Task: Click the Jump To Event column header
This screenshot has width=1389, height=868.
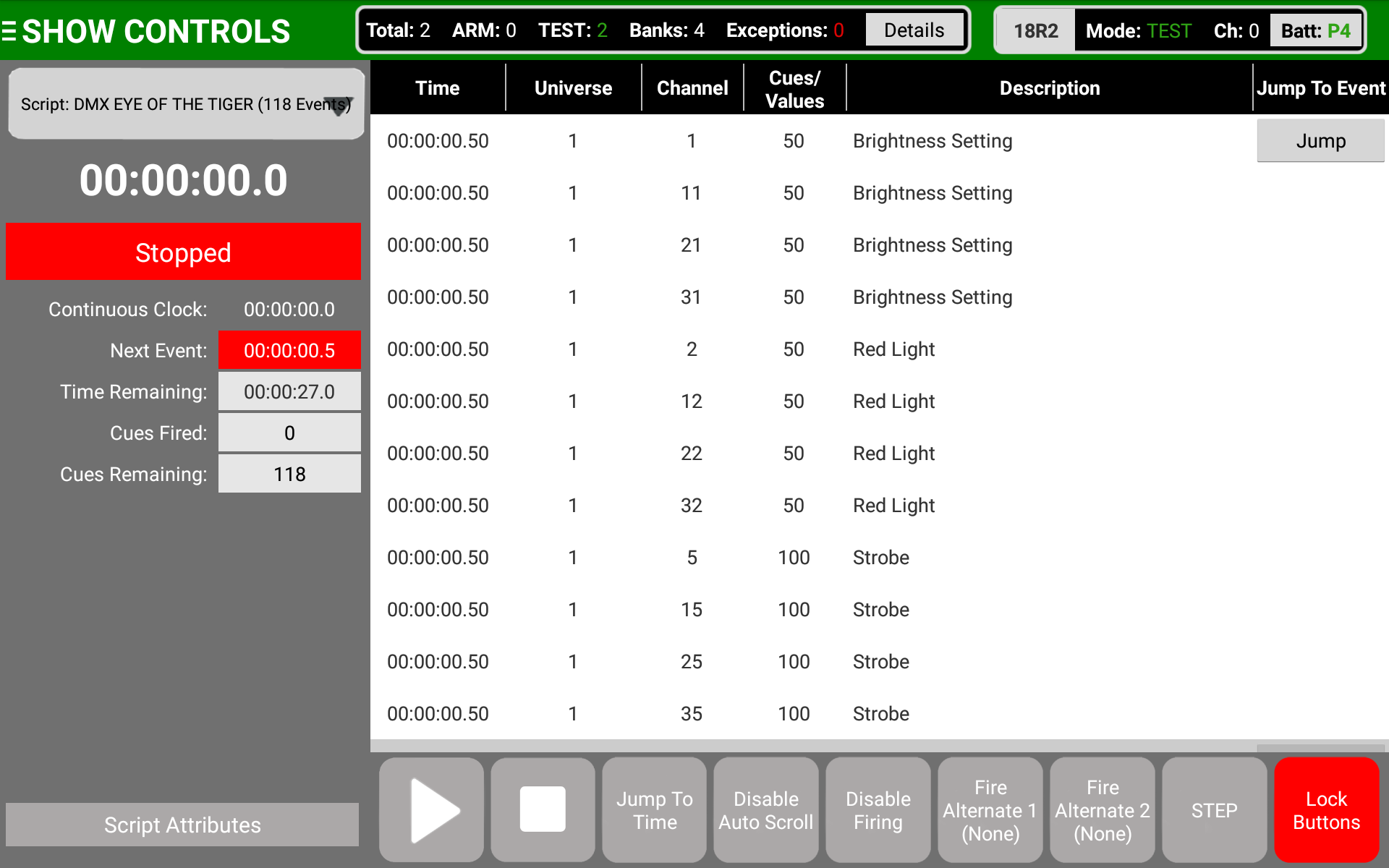Action: click(1321, 88)
